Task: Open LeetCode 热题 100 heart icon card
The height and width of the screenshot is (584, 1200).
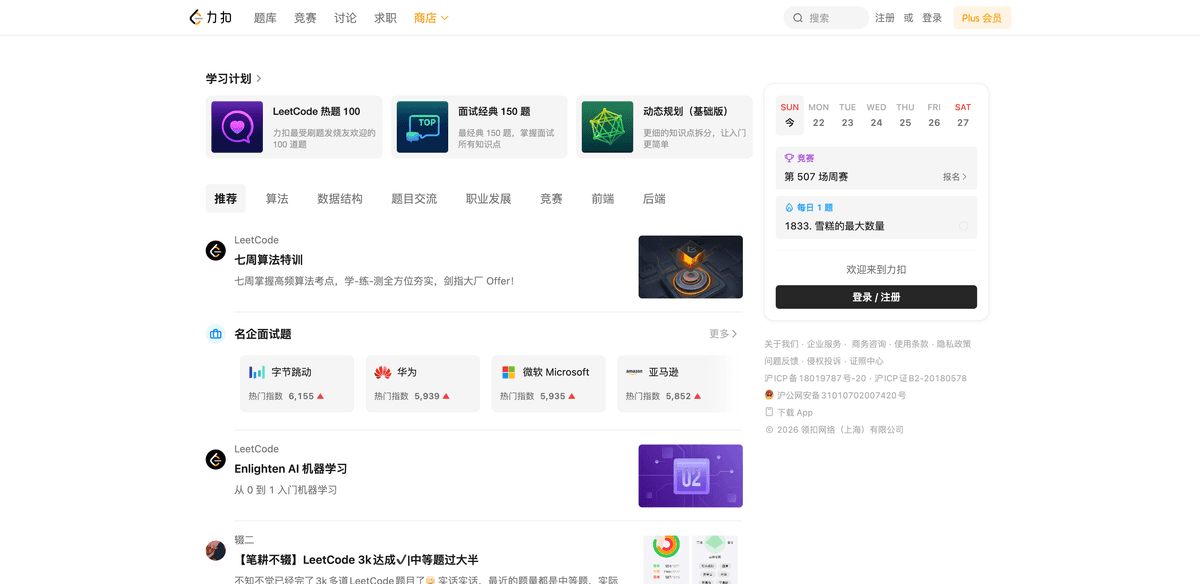Action: tap(237, 127)
